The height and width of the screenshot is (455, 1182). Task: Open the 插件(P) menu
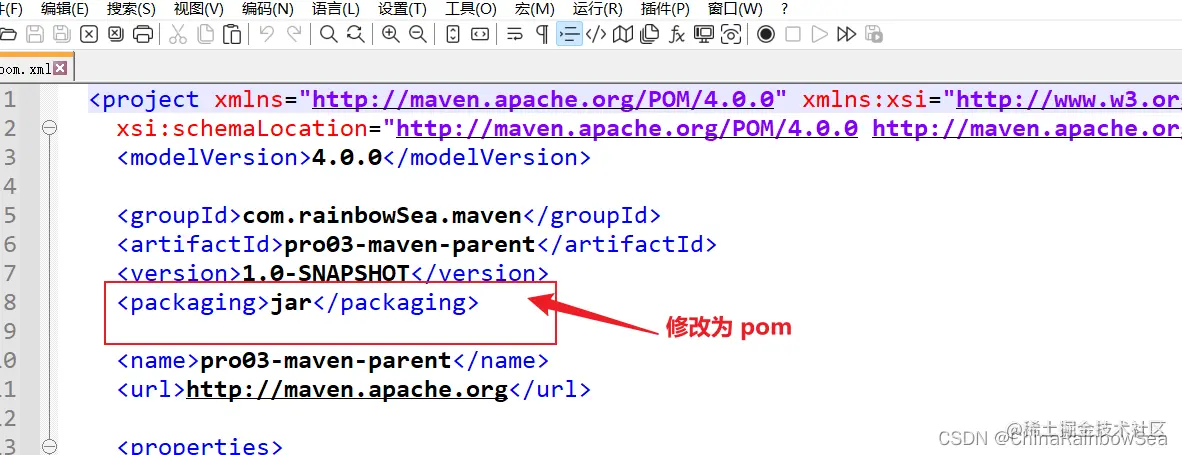tap(665, 9)
